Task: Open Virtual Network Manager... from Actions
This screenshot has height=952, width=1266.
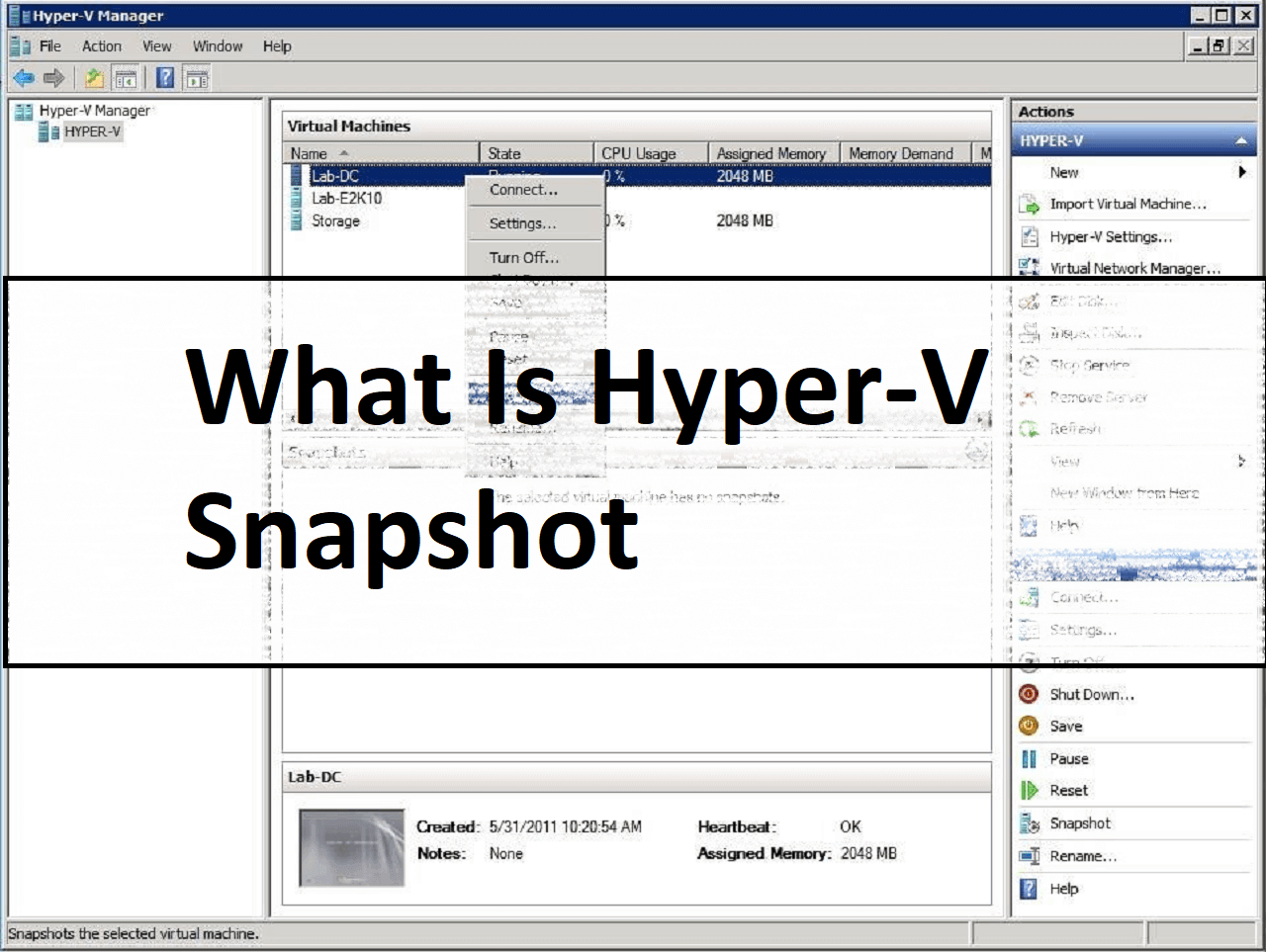Action: pyautogui.click(x=1134, y=268)
